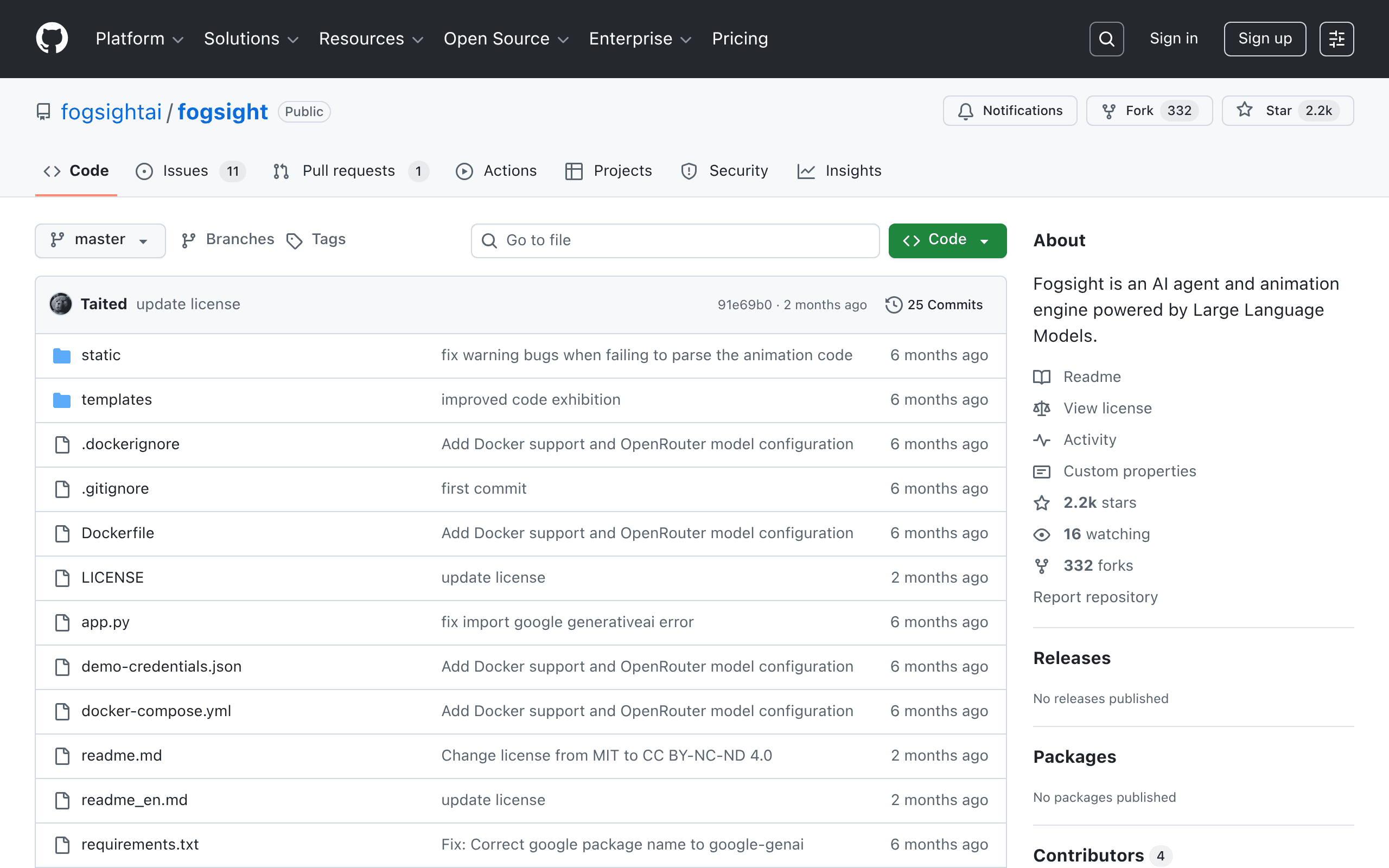The image size is (1389, 868).
Task: Open the Contributors section heading
Action: [x=1088, y=856]
